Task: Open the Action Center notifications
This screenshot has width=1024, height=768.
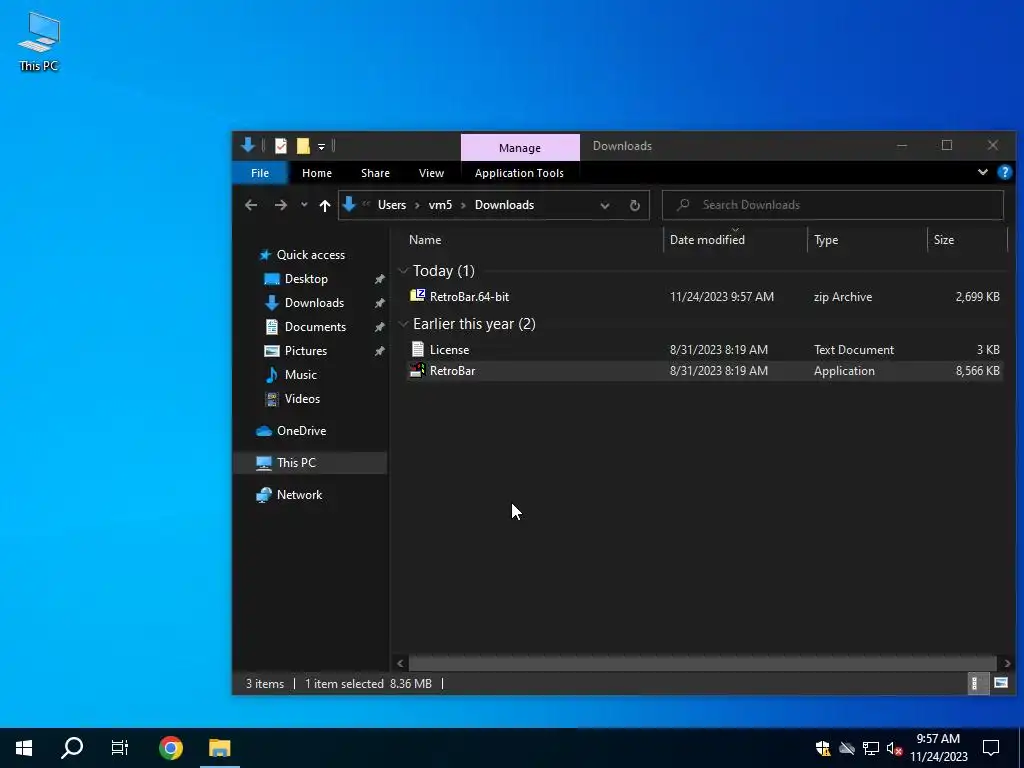Action: [991, 748]
